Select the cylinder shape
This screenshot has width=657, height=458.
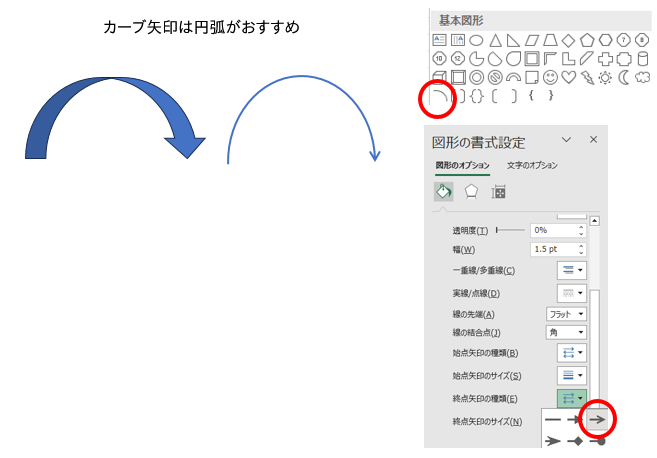(642, 59)
